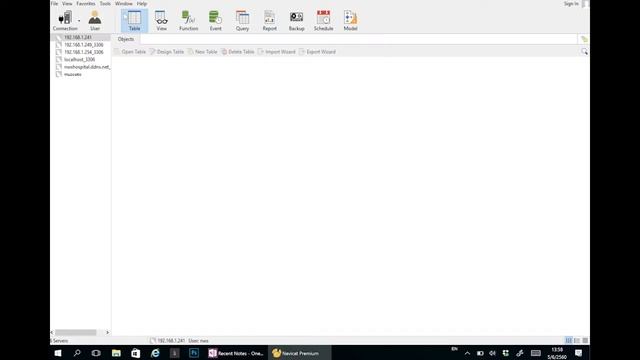Open the volume control in the system tray
The height and width of the screenshot is (360, 640).
[x=492, y=353]
